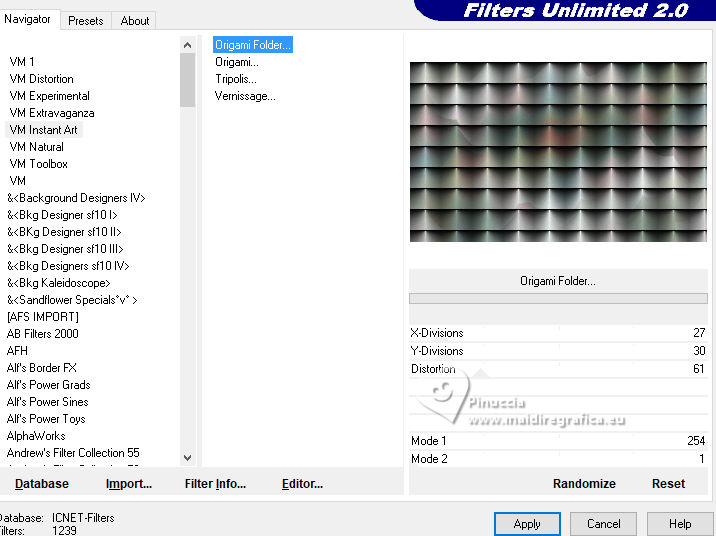The height and width of the screenshot is (536, 716).
Task: Select the plain VM category
Action: tap(17, 181)
